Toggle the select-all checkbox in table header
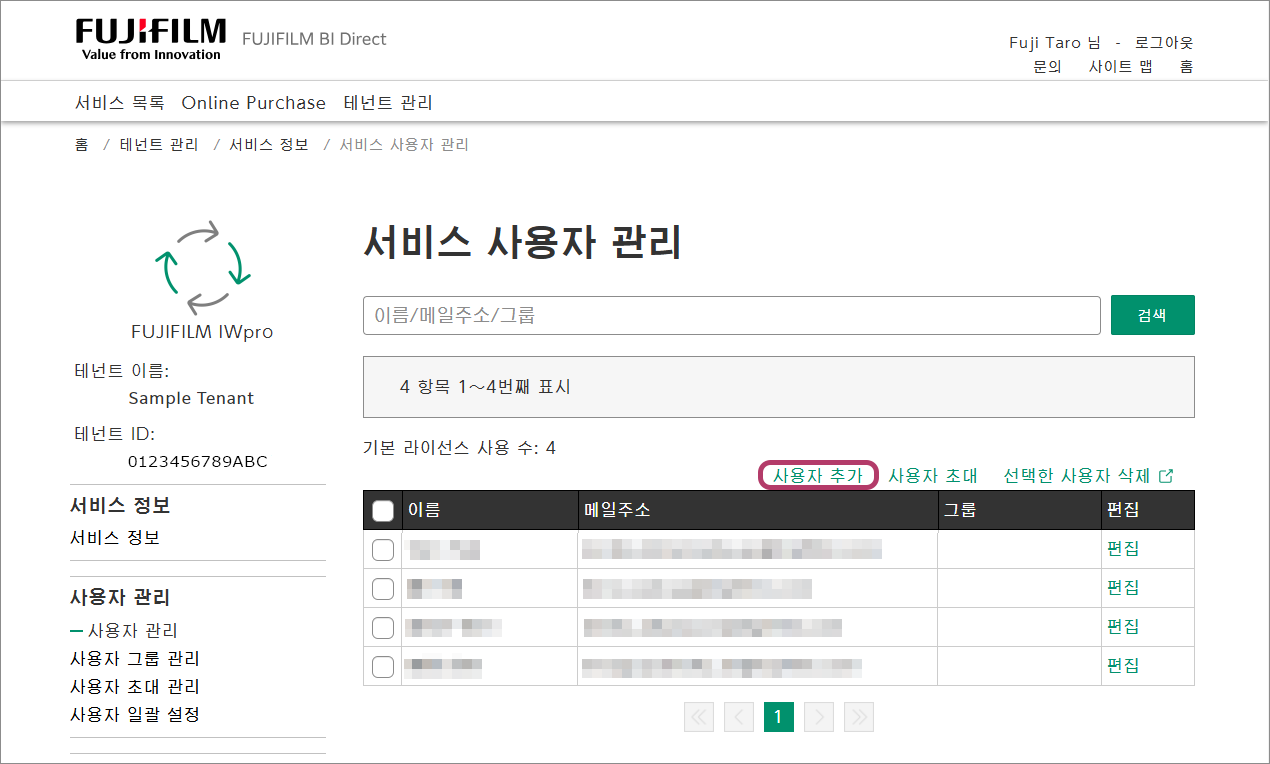This screenshot has height=764, width=1270. 383,511
